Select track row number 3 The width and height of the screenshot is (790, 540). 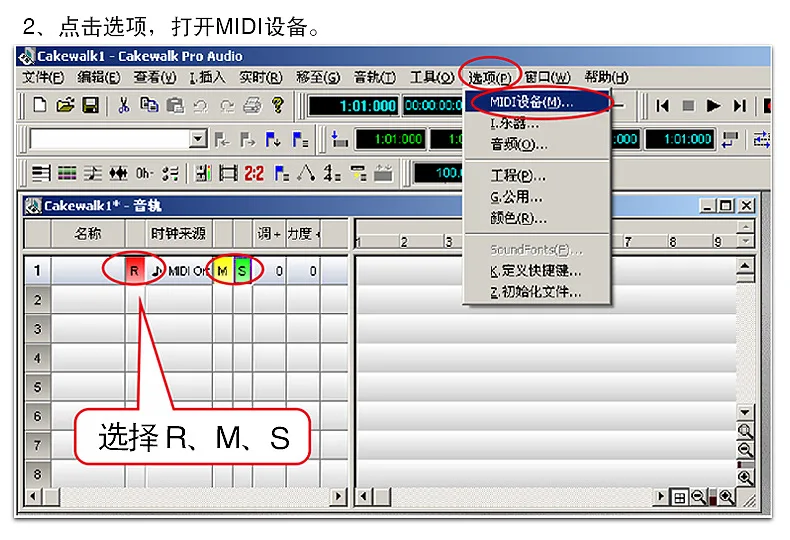pyautogui.click(x=37, y=329)
